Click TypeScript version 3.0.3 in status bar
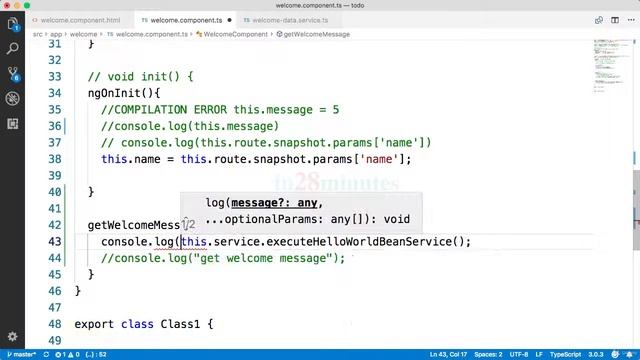 click(596, 354)
